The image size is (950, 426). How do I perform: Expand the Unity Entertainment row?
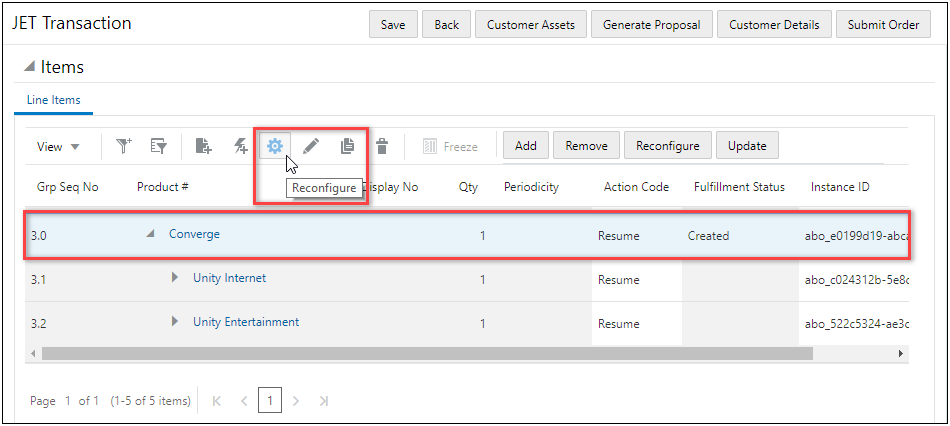coord(175,322)
